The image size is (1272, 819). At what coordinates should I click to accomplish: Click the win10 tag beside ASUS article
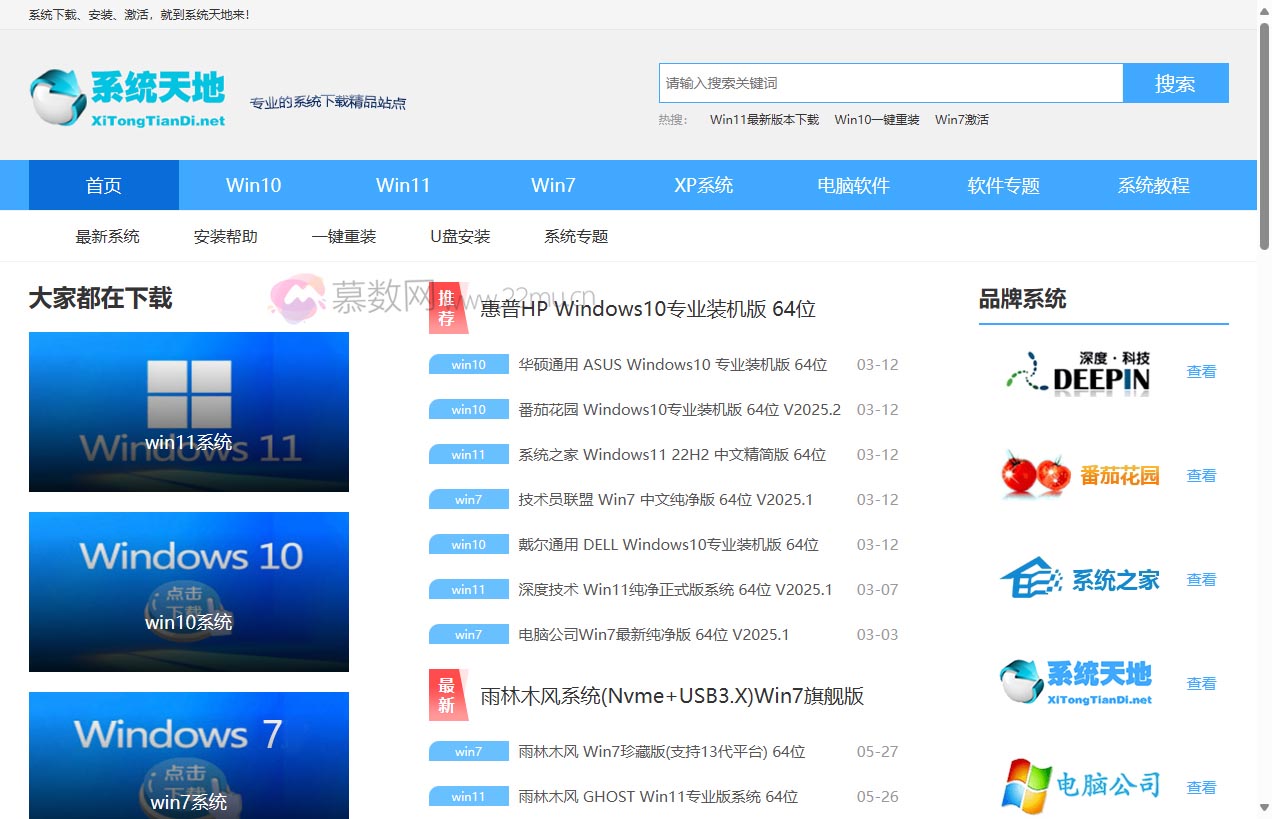pyautogui.click(x=468, y=364)
